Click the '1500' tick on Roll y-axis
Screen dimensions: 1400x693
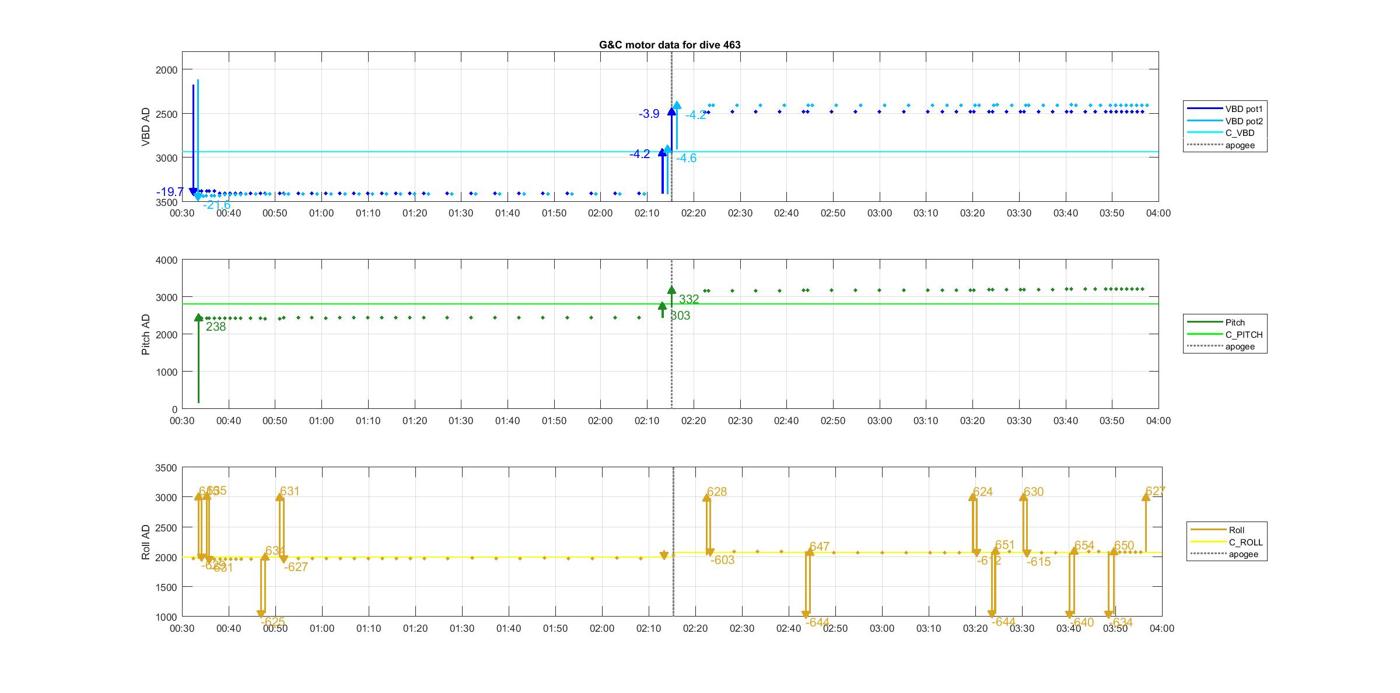pos(166,588)
